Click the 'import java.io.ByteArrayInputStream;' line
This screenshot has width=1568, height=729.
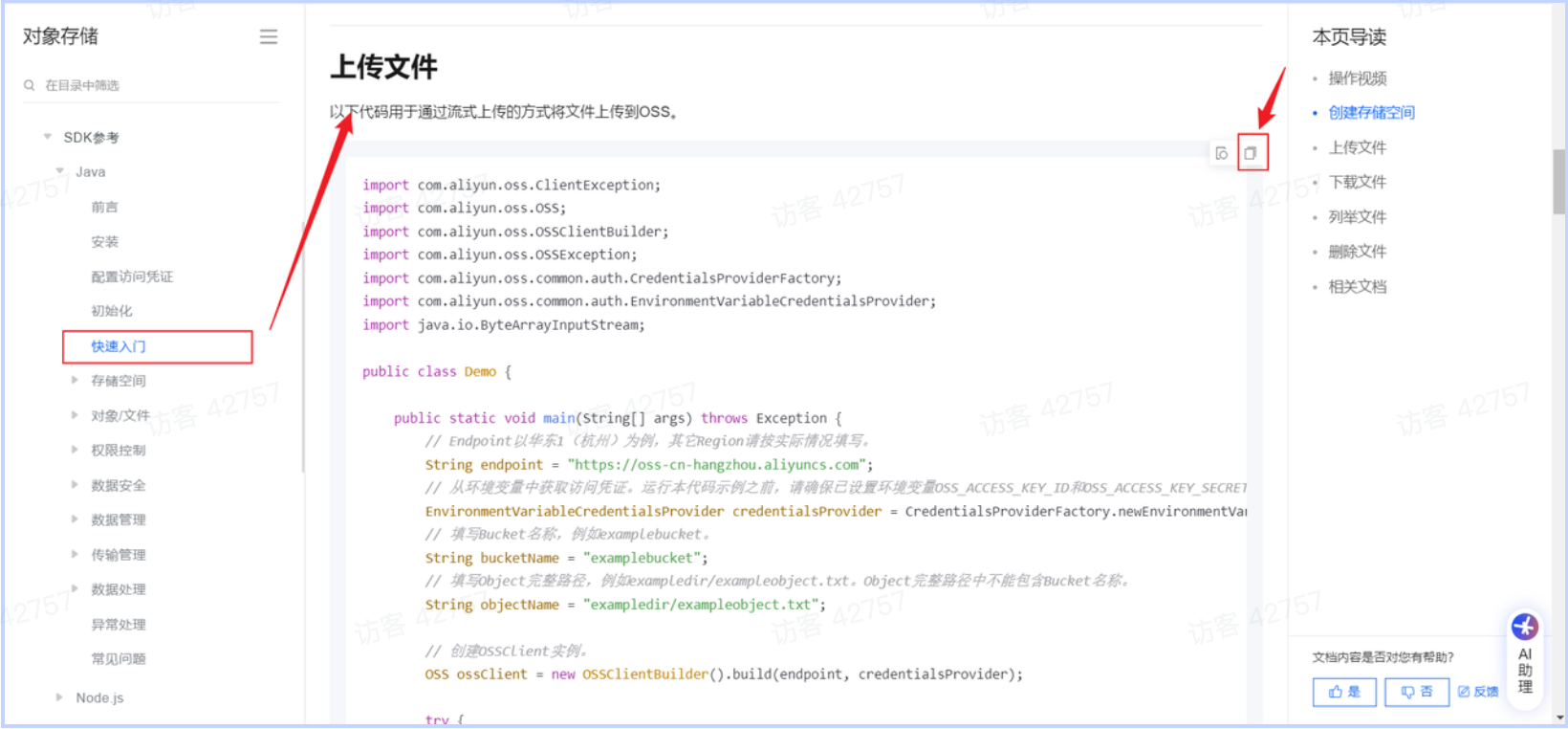point(504,325)
